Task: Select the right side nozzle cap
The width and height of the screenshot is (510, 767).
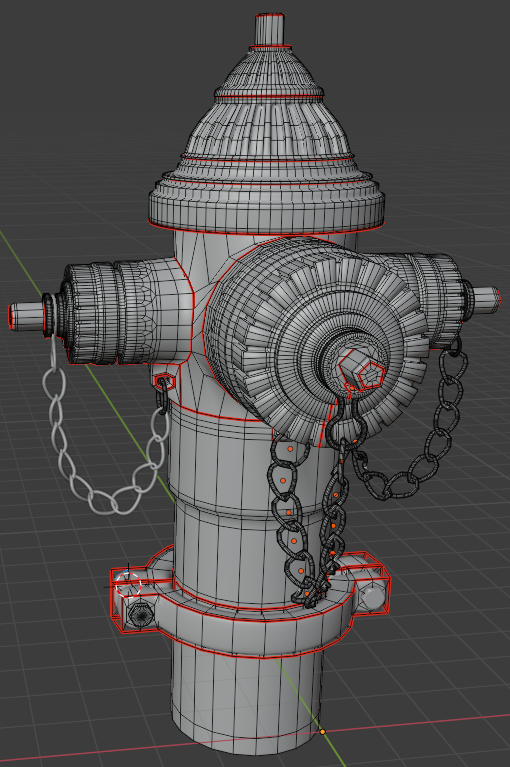Action: click(440, 298)
